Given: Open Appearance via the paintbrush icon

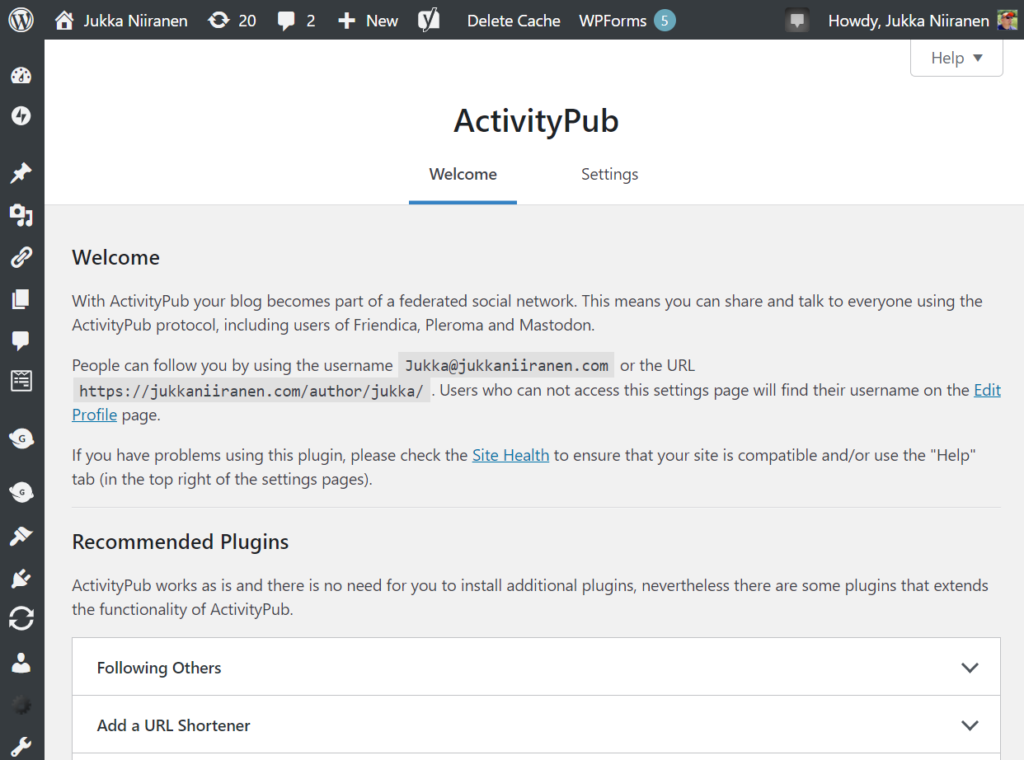Looking at the screenshot, I should coord(21,535).
